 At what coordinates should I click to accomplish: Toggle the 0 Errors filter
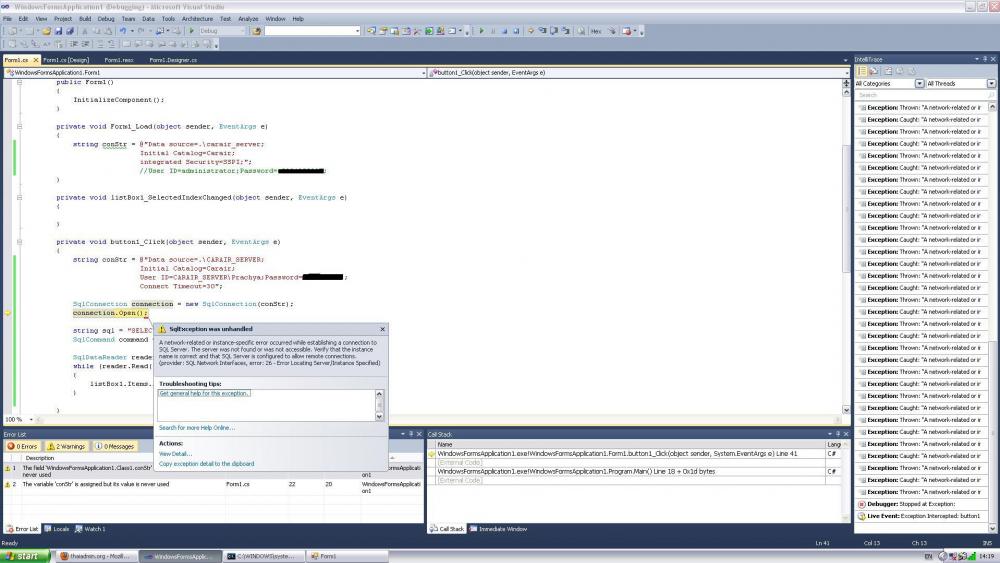click(23, 446)
